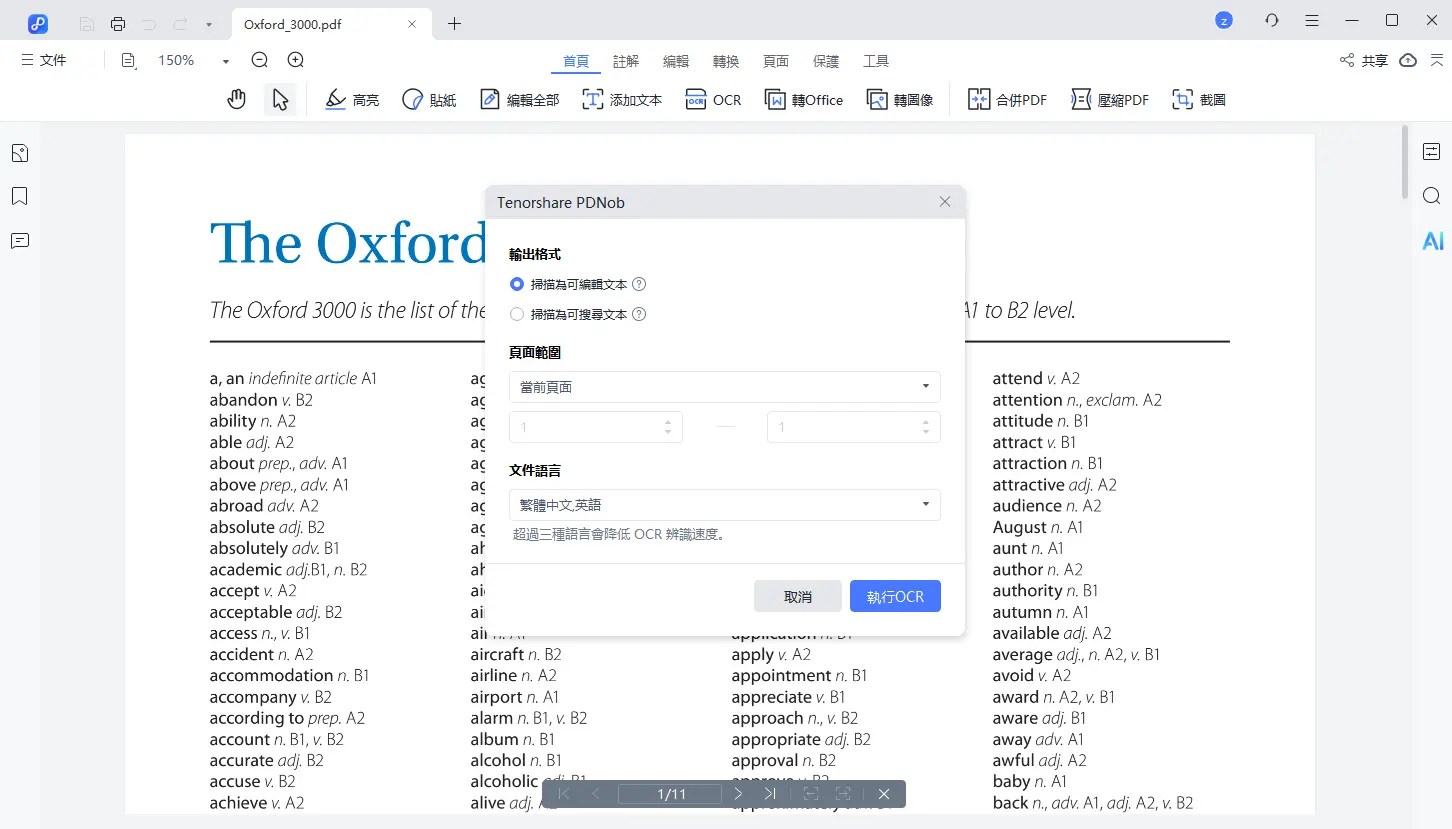Click help icon beside 掃描為可搜尋文本
The height and width of the screenshot is (829, 1452).
pos(639,314)
